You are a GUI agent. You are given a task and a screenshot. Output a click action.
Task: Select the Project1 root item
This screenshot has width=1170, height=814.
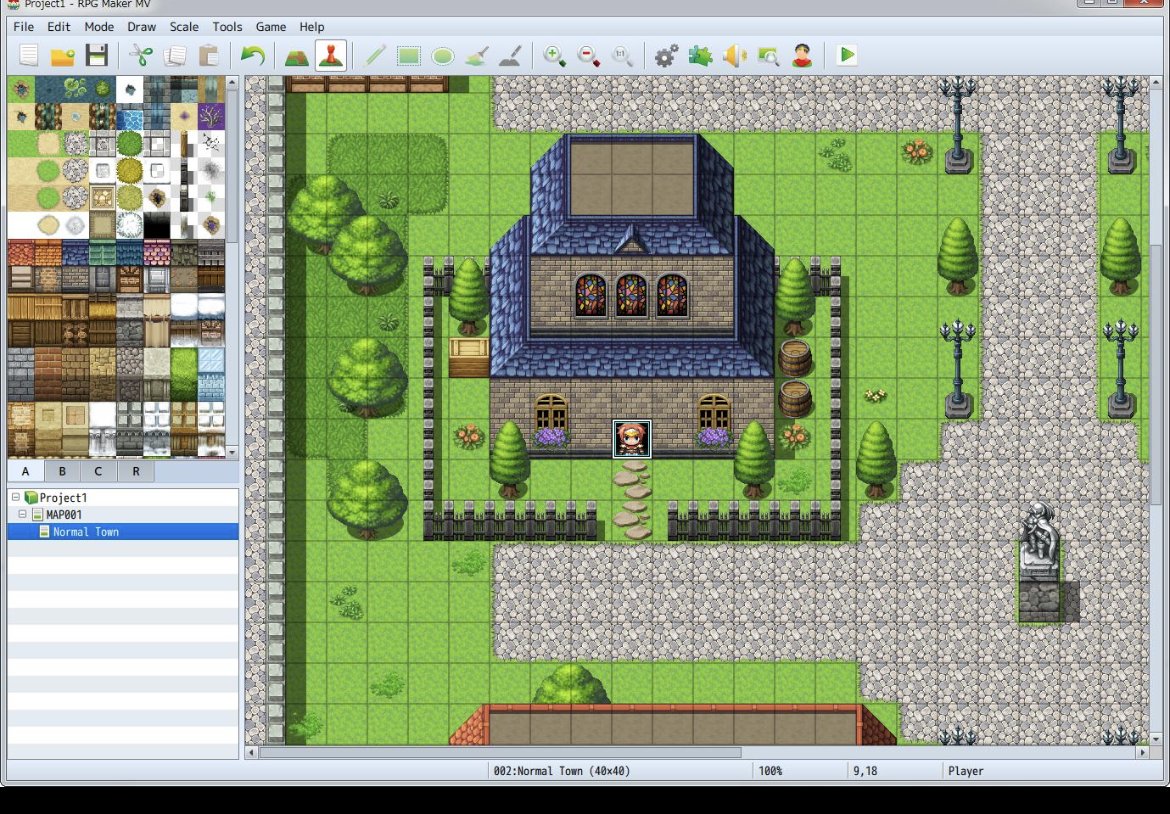pyautogui.click(x=63, y=498)
